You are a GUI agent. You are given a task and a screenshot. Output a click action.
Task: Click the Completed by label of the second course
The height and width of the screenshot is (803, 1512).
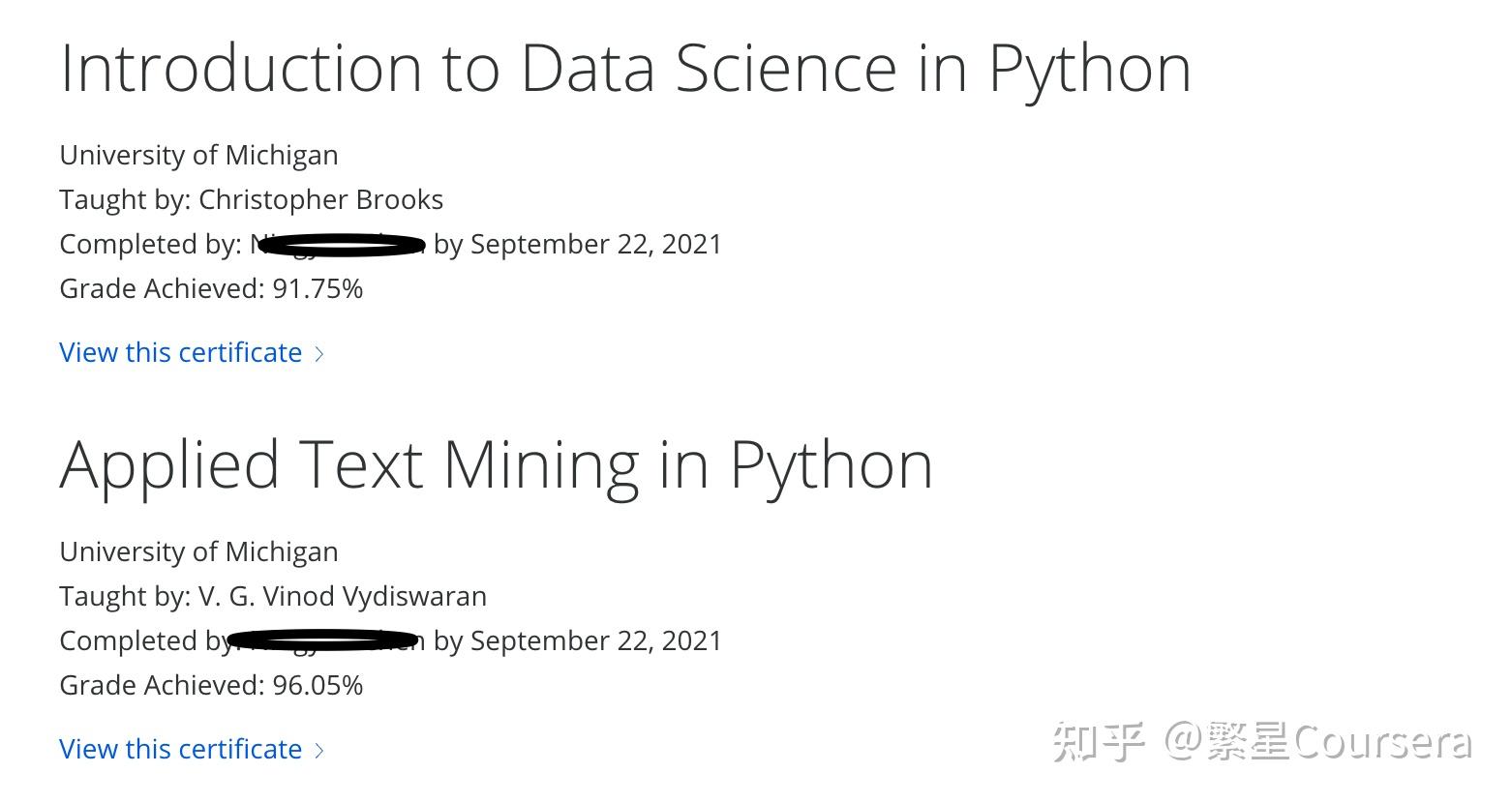coord(140,640)
